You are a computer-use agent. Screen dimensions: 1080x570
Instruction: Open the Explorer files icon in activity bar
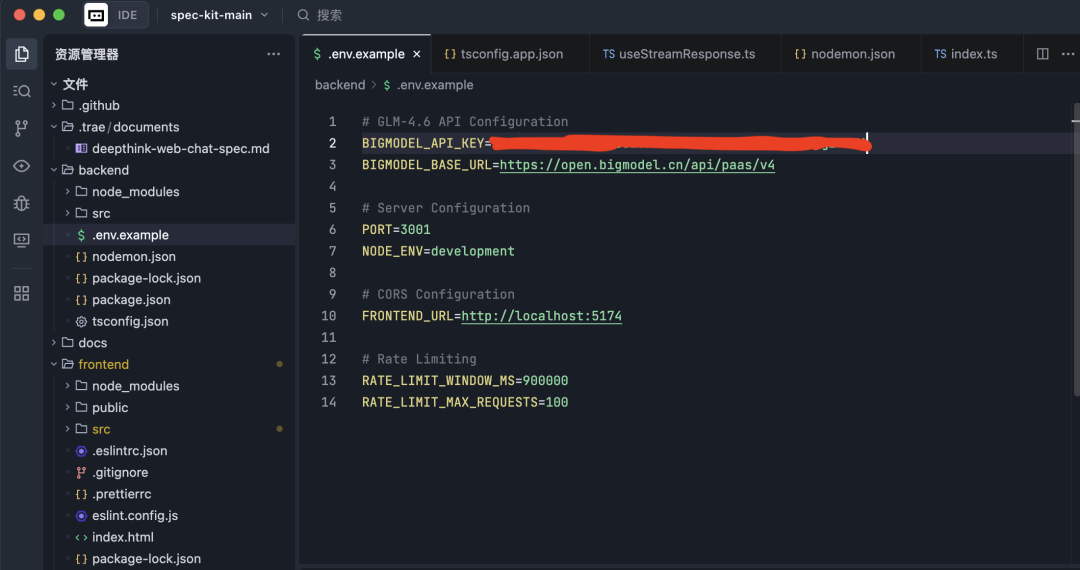click(x=22, y=54)
